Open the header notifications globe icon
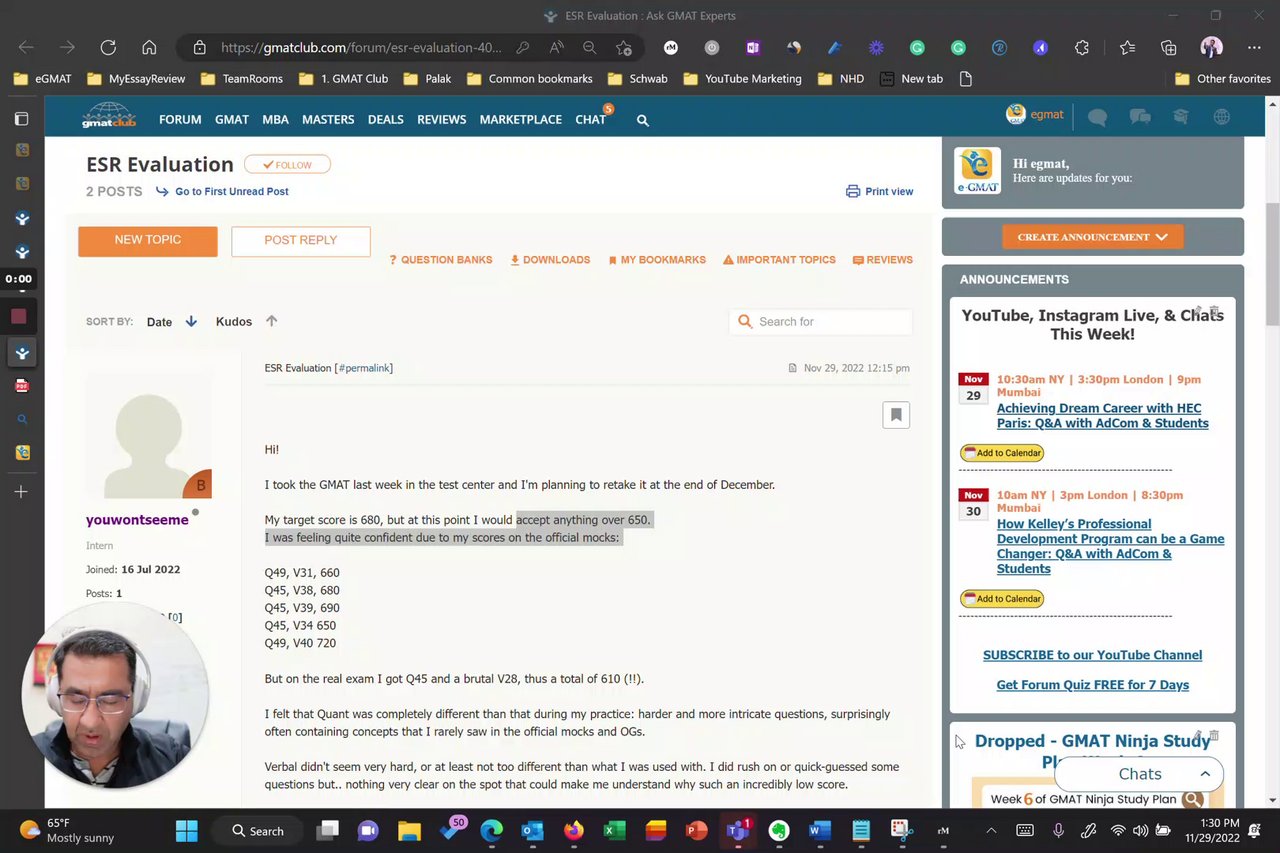Screen dimensions: 1280x853 click(x=1221, y=117)
